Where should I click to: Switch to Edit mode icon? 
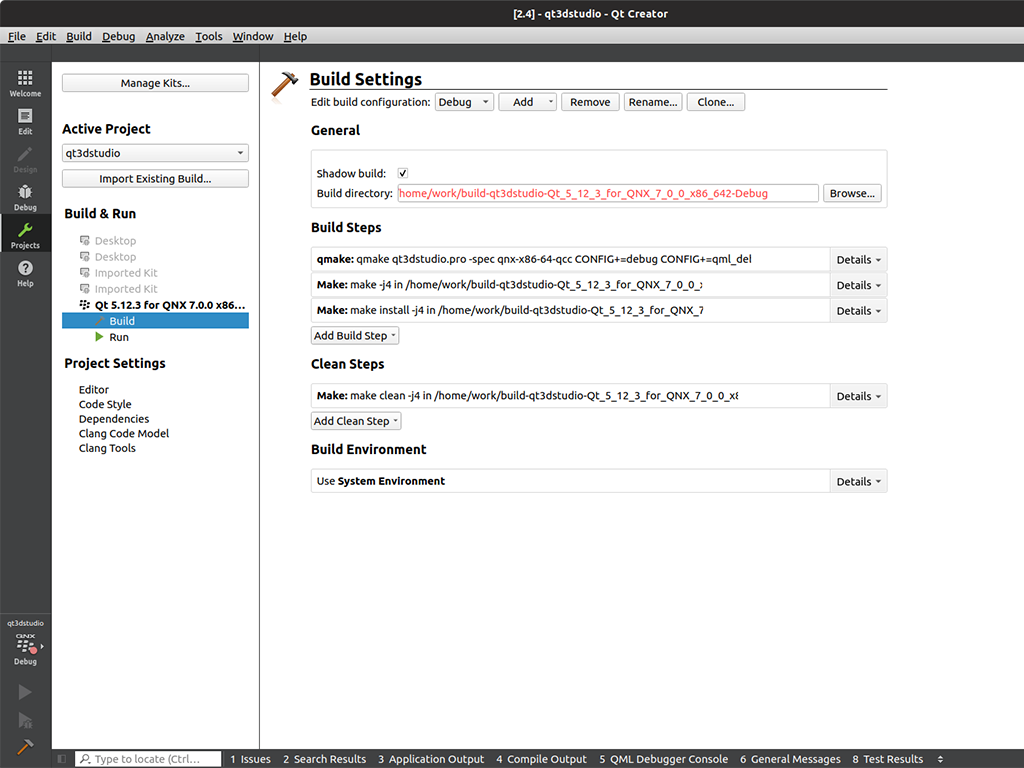pyautogui.click(x=25, y=121)
